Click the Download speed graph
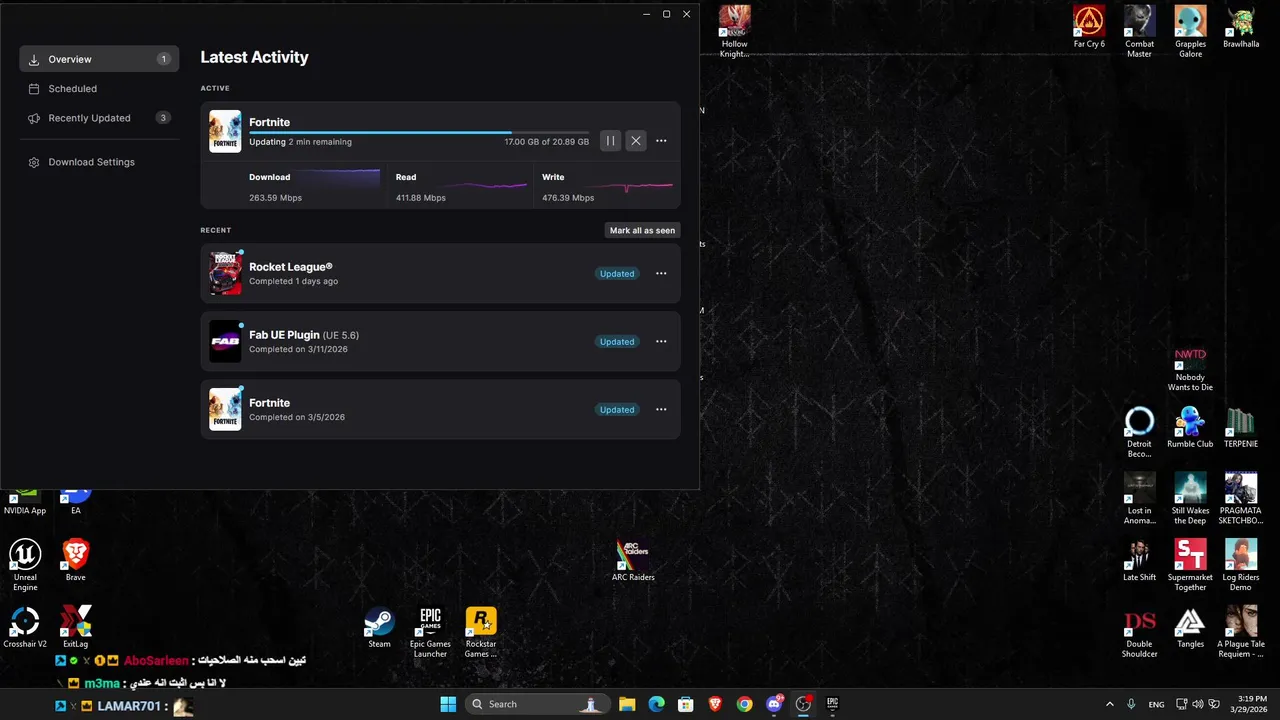1280x720 pixels. (x=340, y=180)
